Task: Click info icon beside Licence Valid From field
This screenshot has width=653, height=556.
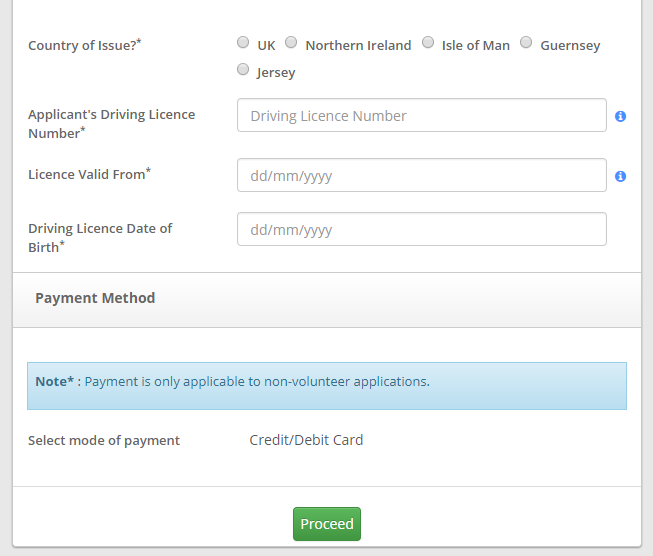Action: [x=620, y=176]
